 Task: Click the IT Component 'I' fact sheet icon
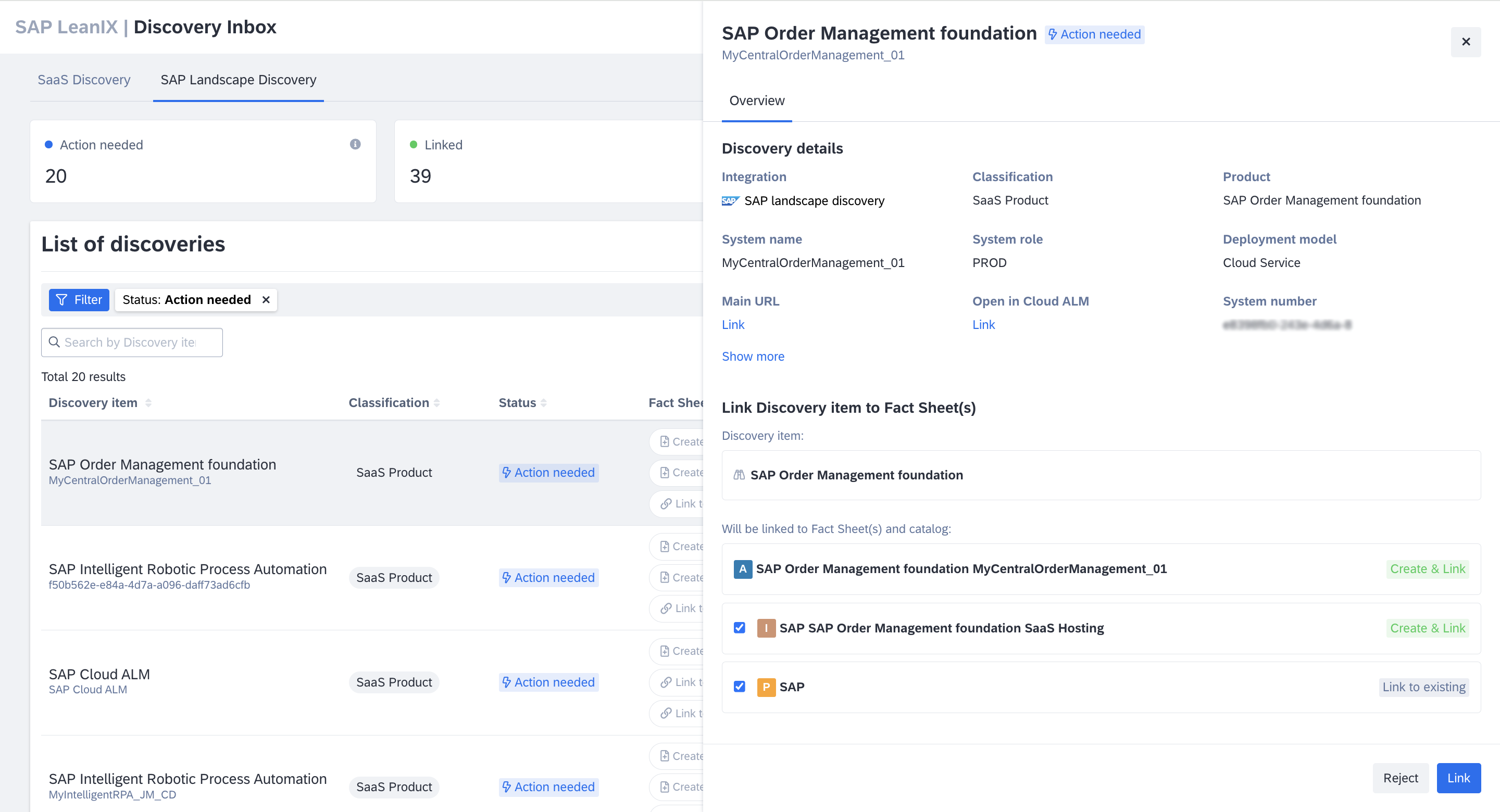[x=766, y=628]
